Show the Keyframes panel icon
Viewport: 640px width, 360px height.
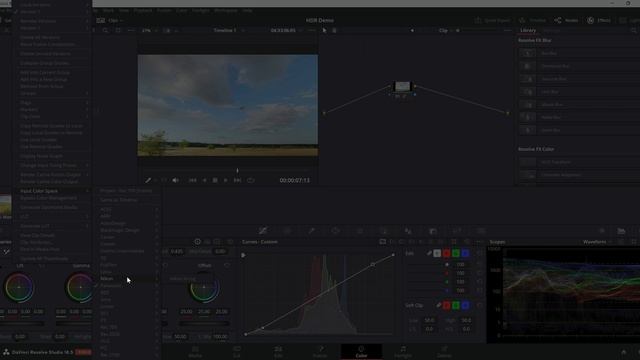602,231
